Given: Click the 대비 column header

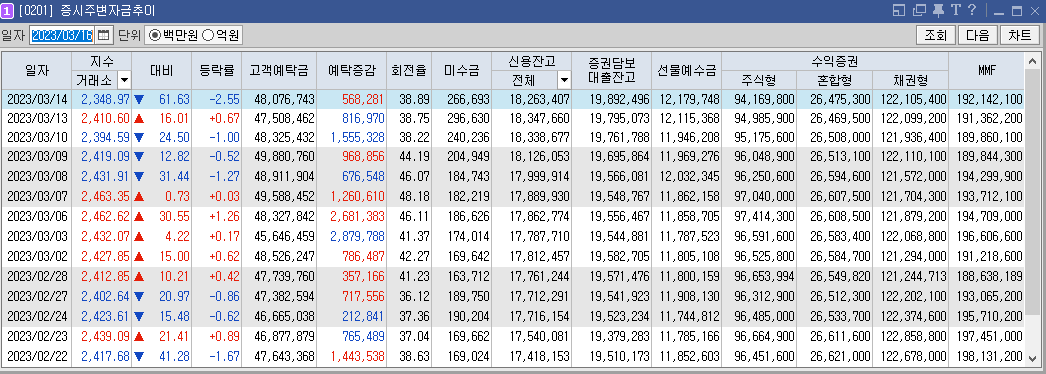Looking at the screenshot, I should coord(161,71).
